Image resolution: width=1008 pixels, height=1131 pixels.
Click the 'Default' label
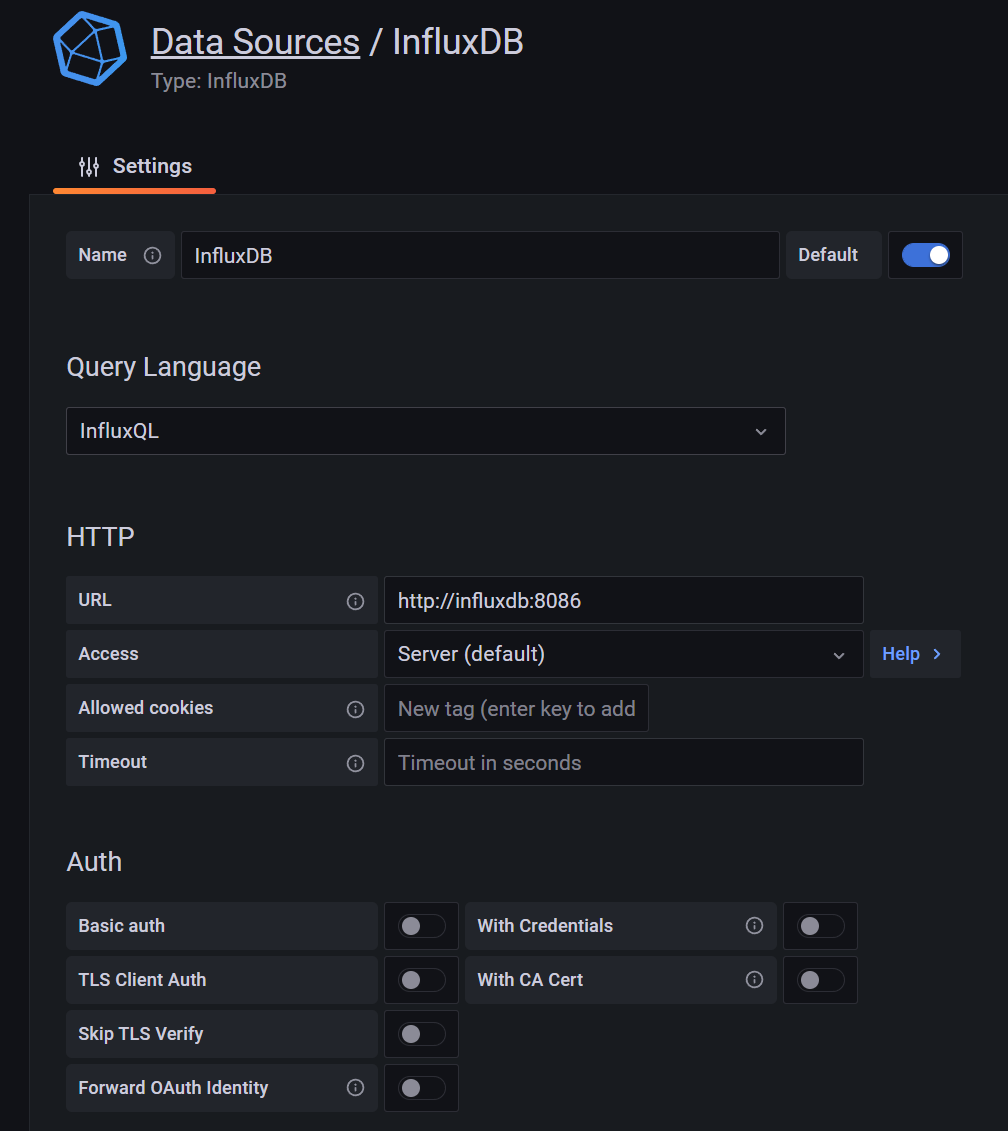tap(828, 255)
